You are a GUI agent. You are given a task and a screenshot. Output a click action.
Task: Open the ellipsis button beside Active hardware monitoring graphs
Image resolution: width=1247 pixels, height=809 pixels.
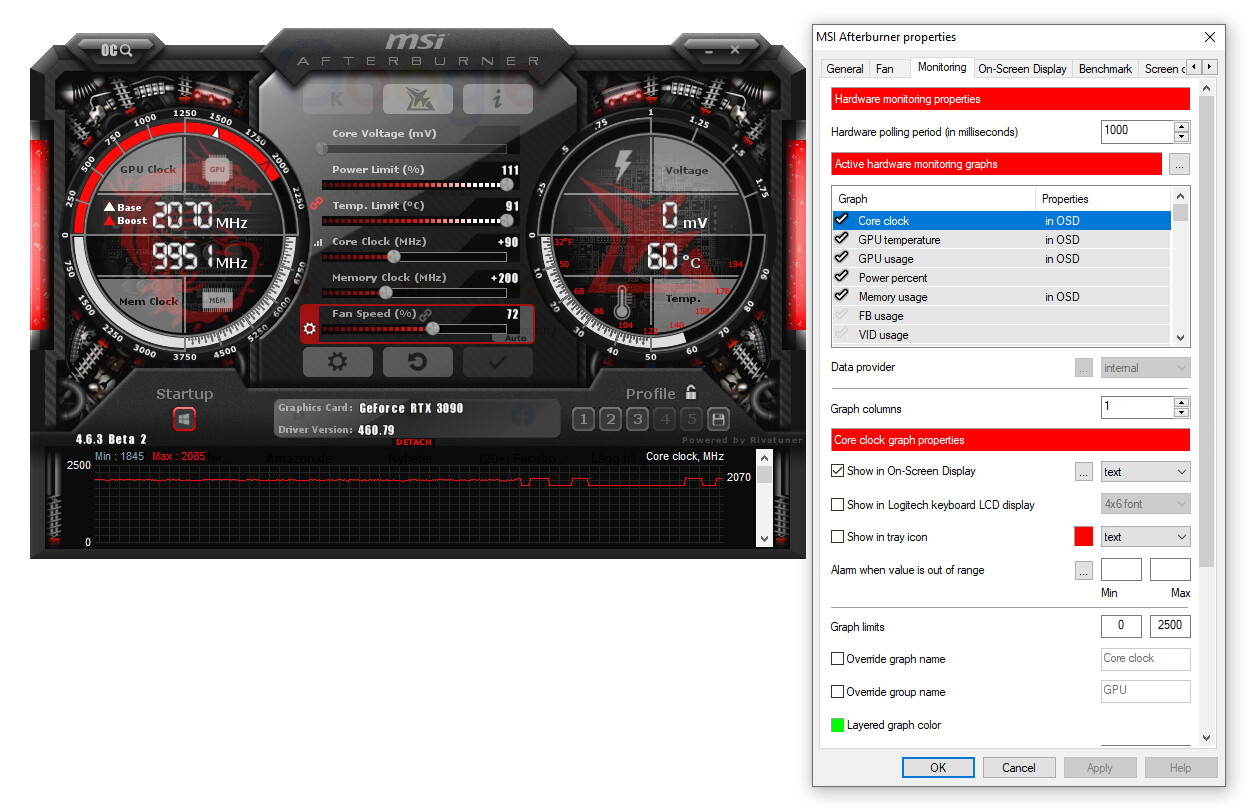(1180, 164)
